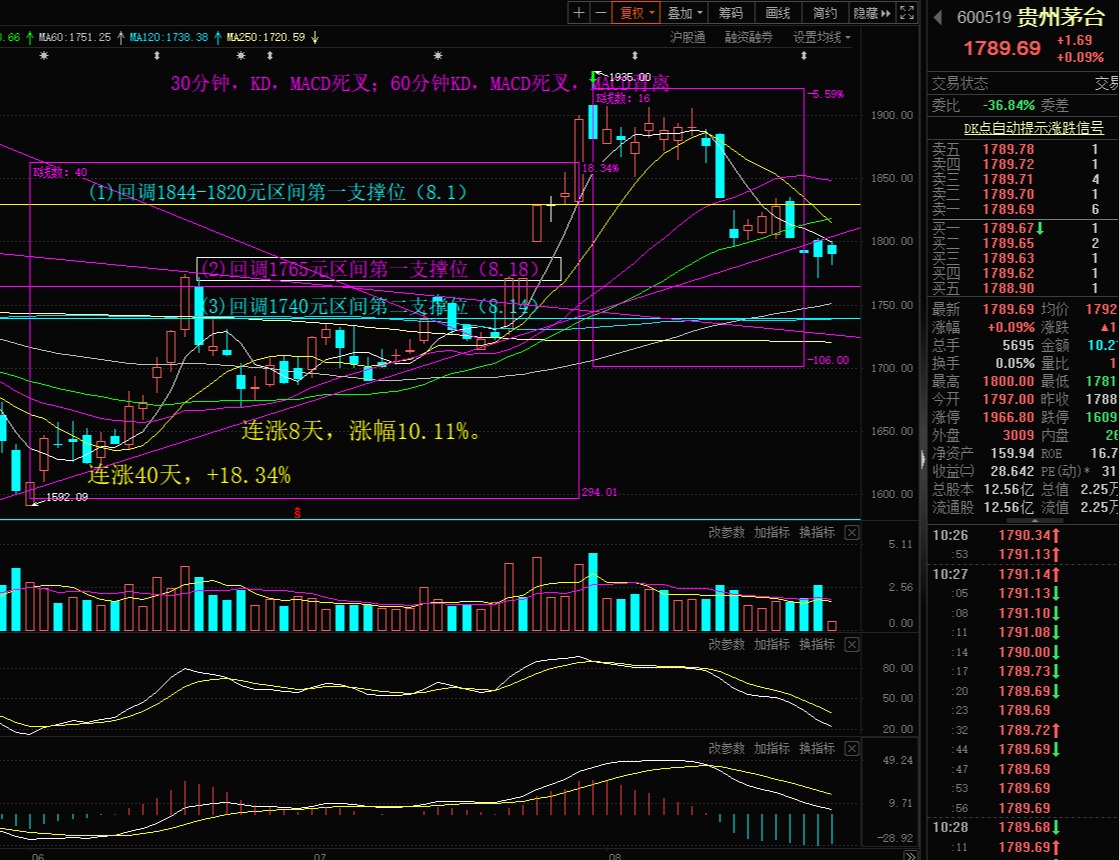Click the 贵州茅台 stock name header
The width and height of the screenshot is (1119, 860).
(x=1060, y=17)
